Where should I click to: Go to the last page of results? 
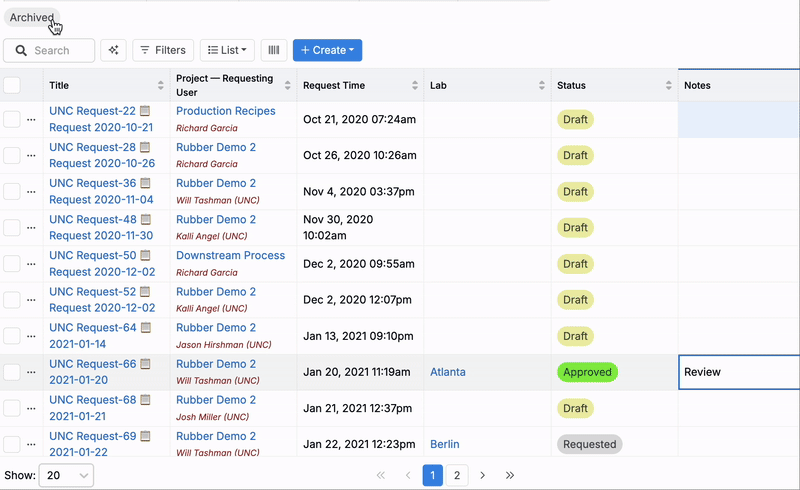510,476
